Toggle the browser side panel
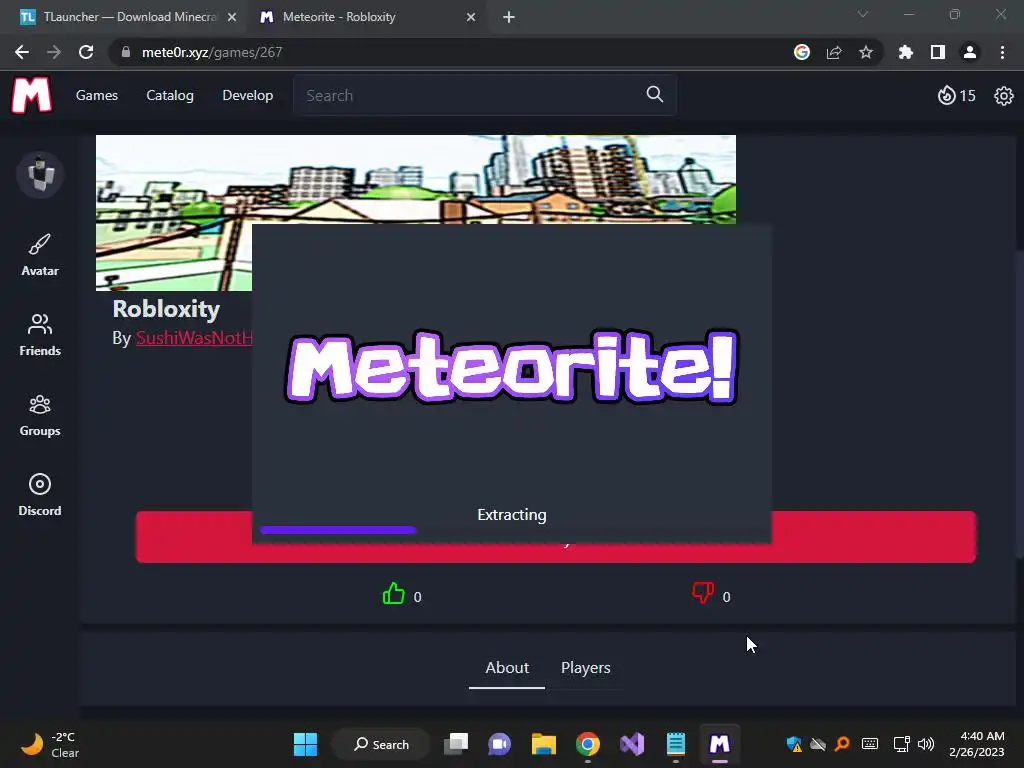1024x768 pixels. pos(938,52)
